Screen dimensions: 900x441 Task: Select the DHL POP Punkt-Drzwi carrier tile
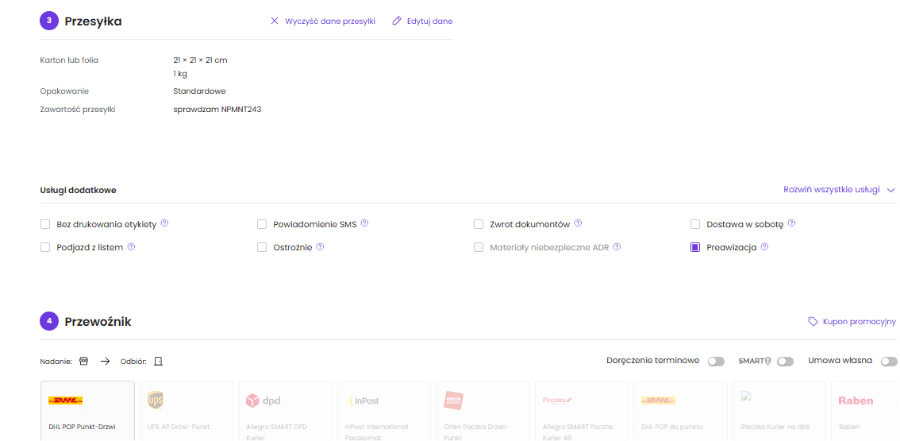click(87, 410)
